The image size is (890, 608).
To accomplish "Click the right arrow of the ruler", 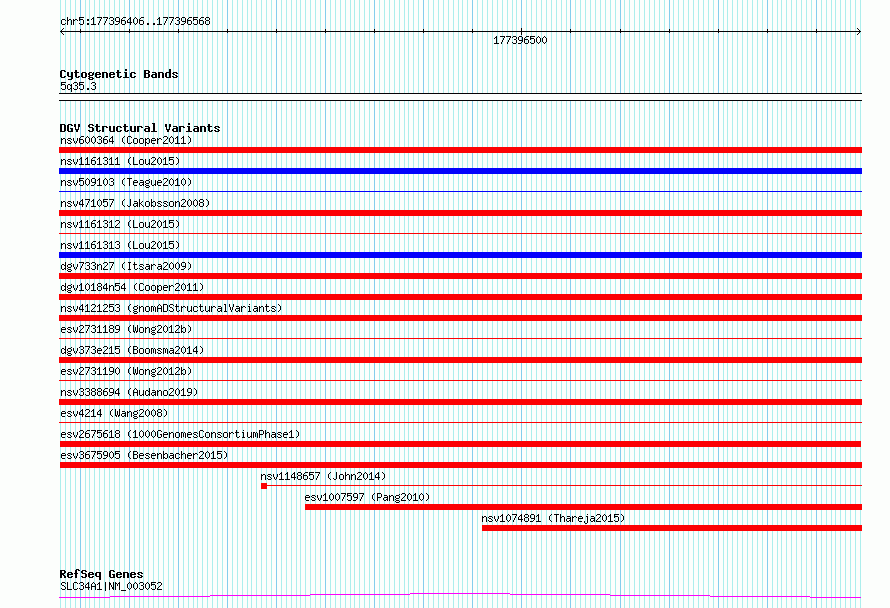I will point(859,32).
